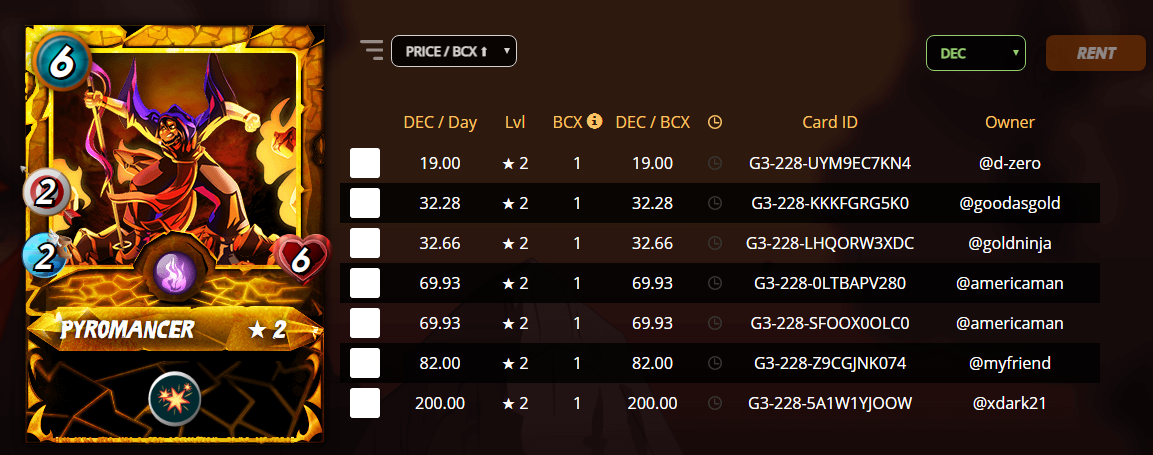1153x455 pixels.
Task: Open the DEC currency dropdown
Action: pyautogui.click(x=976, y=53)
